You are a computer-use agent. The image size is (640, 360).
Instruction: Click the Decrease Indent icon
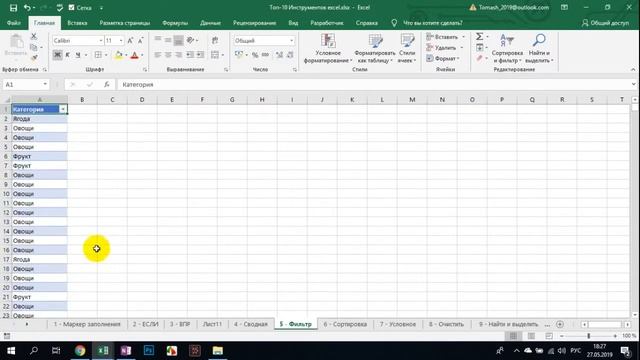click(190, 55)
